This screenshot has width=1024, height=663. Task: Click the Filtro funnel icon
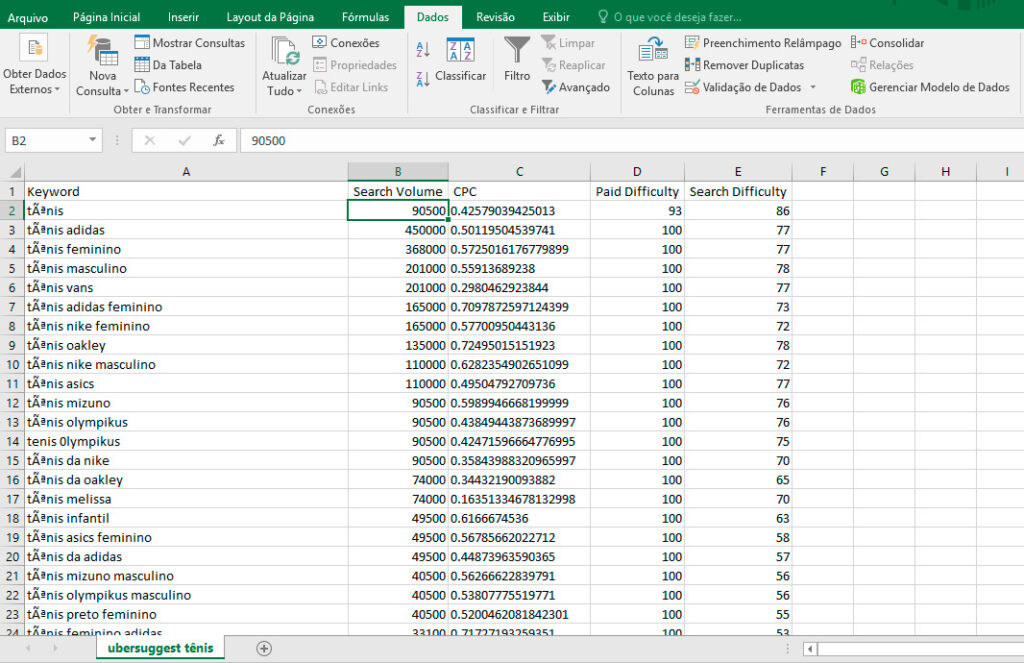[517, 51]
